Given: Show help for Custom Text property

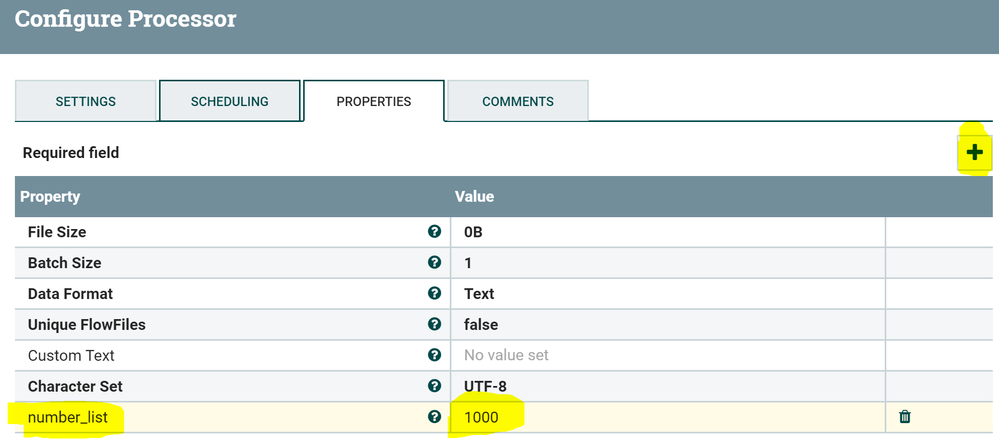Looking at the screenshot, I should [x=435, y=355].
